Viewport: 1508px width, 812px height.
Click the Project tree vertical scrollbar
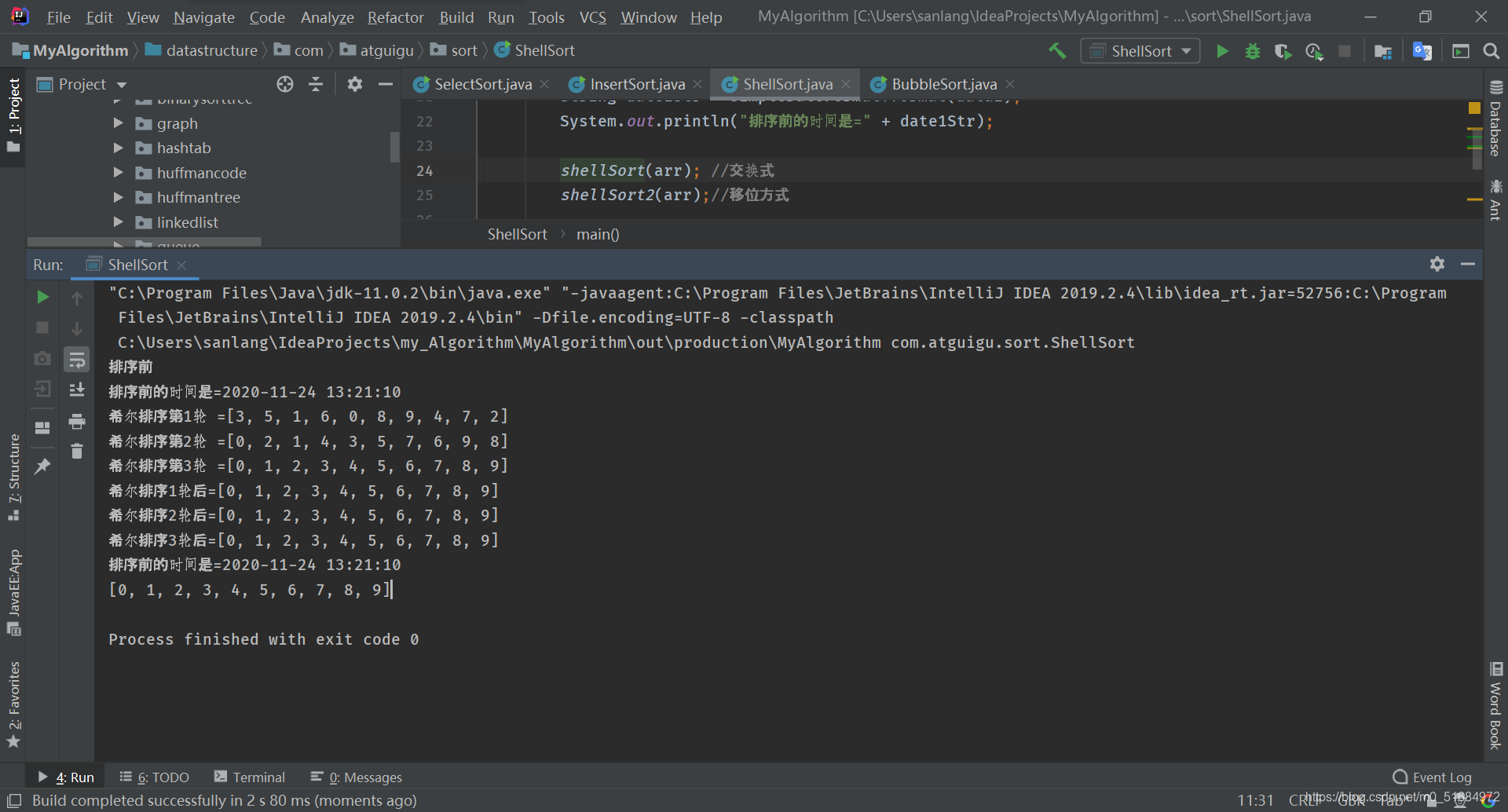point(395,146)
